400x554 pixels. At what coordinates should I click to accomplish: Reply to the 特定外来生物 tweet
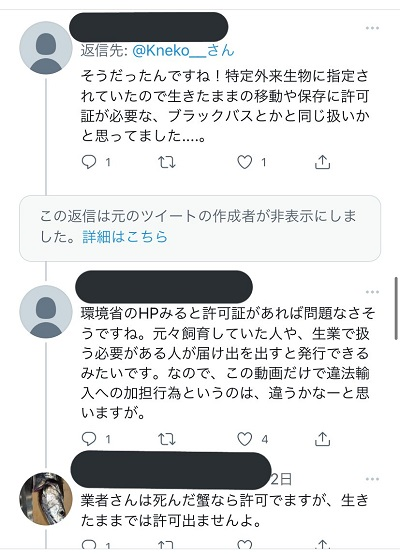tap(89, 162)
